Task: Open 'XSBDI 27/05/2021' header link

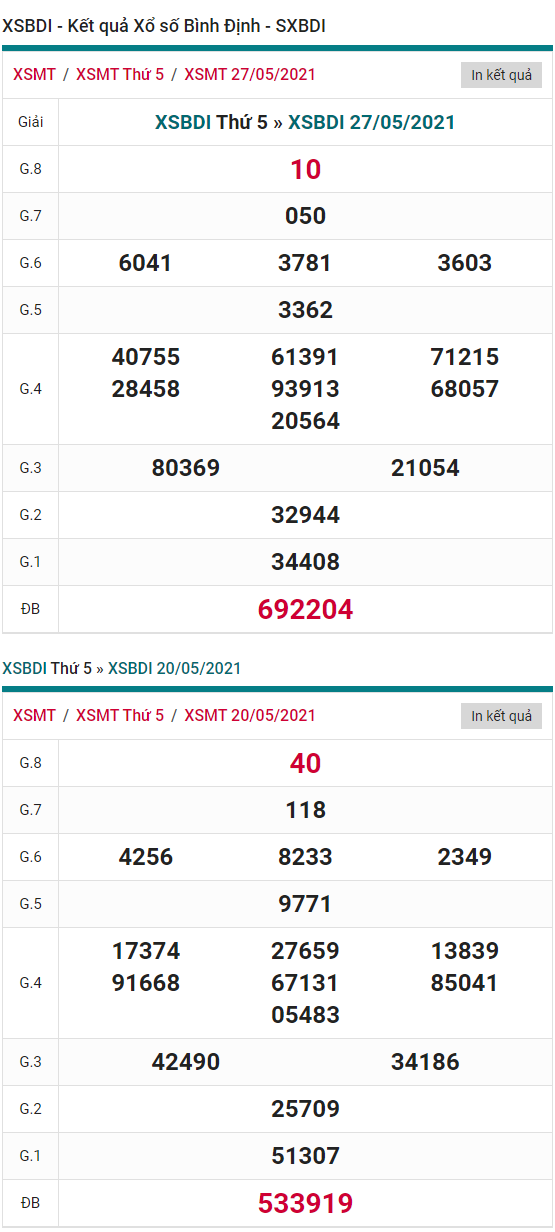Action: [372, 122]
